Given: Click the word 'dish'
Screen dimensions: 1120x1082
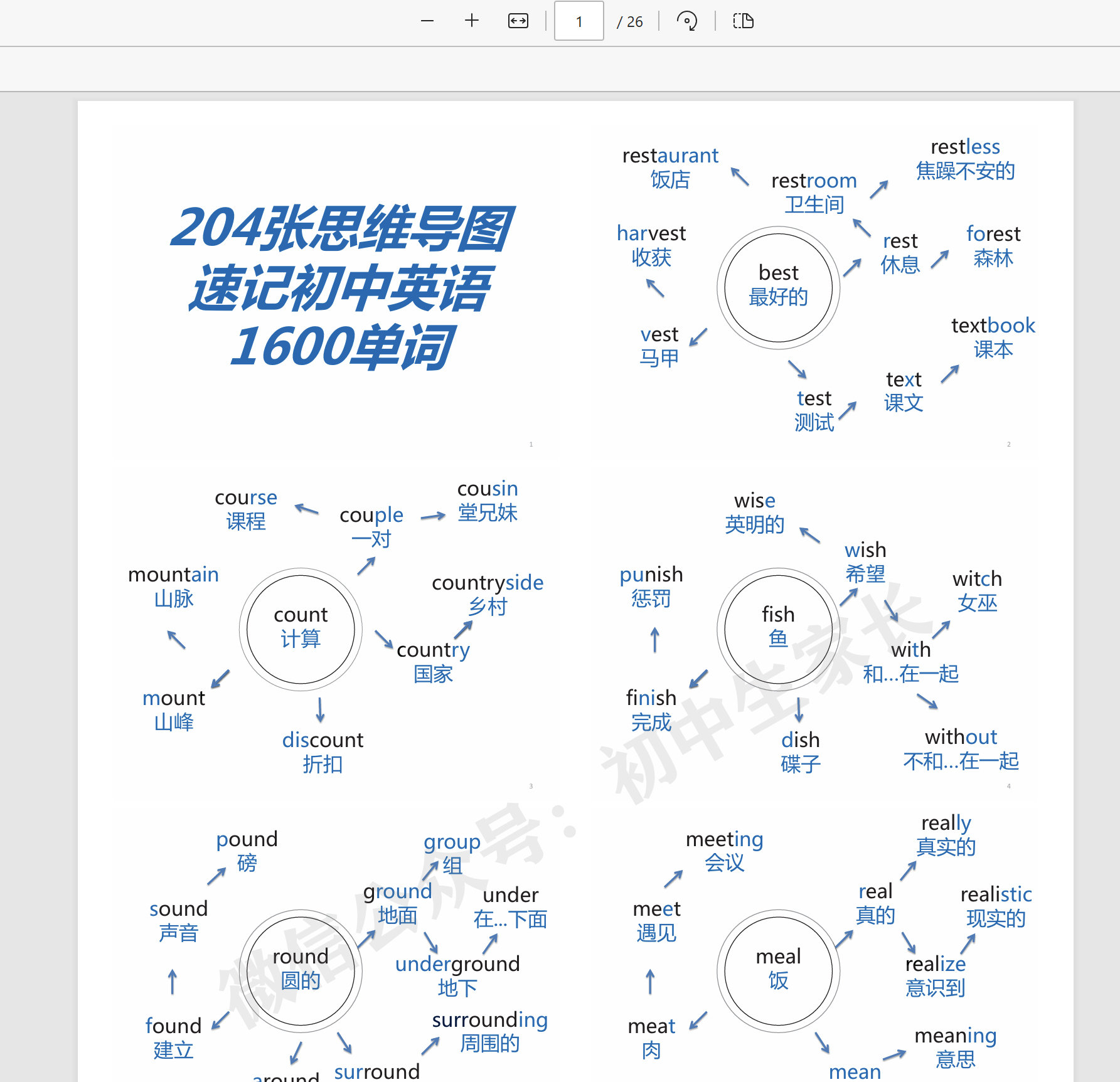Looking at the screenshot, I should (x=801, y=740).
